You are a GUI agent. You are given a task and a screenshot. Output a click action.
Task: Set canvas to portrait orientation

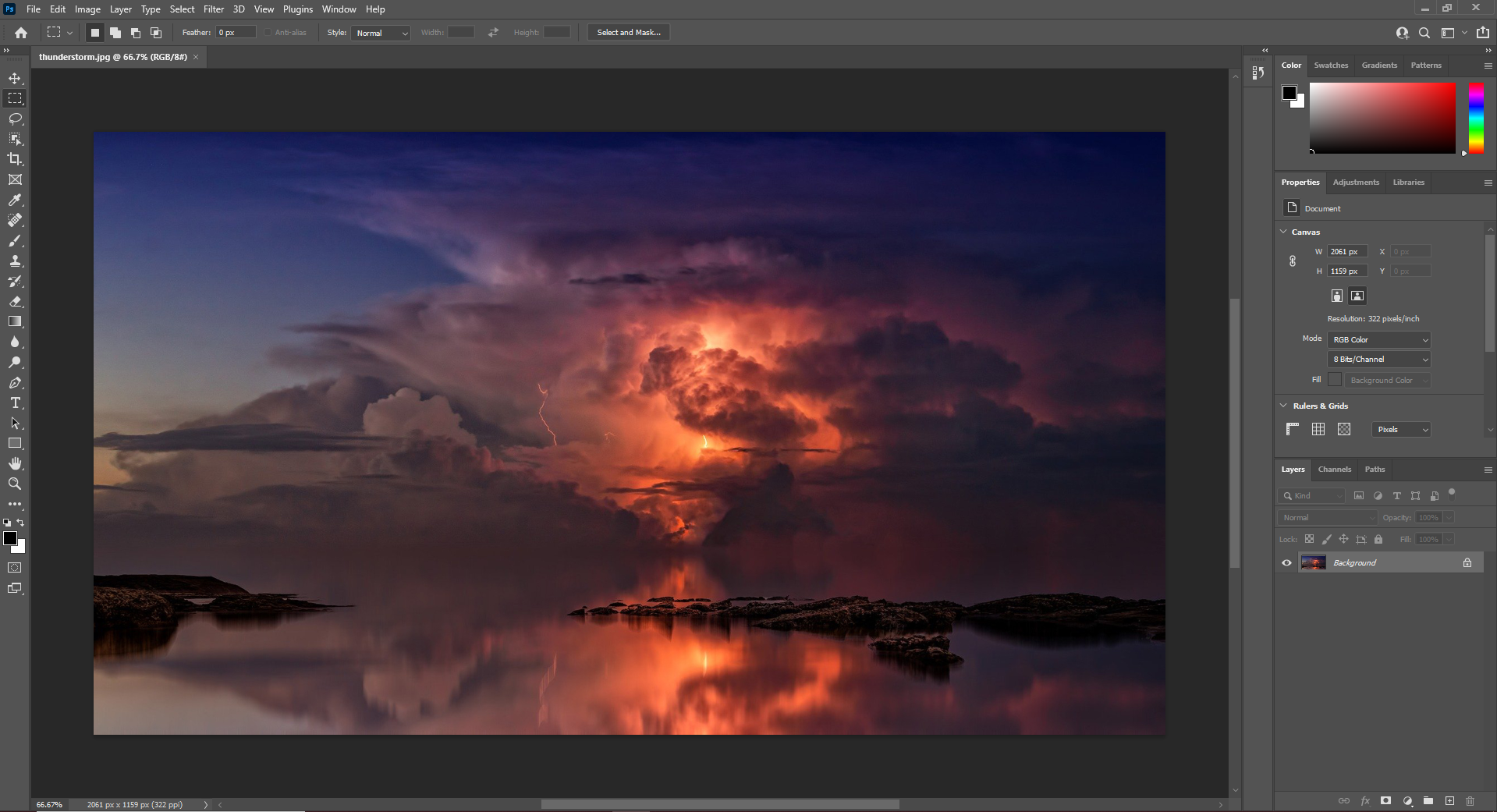[1337, 296]
